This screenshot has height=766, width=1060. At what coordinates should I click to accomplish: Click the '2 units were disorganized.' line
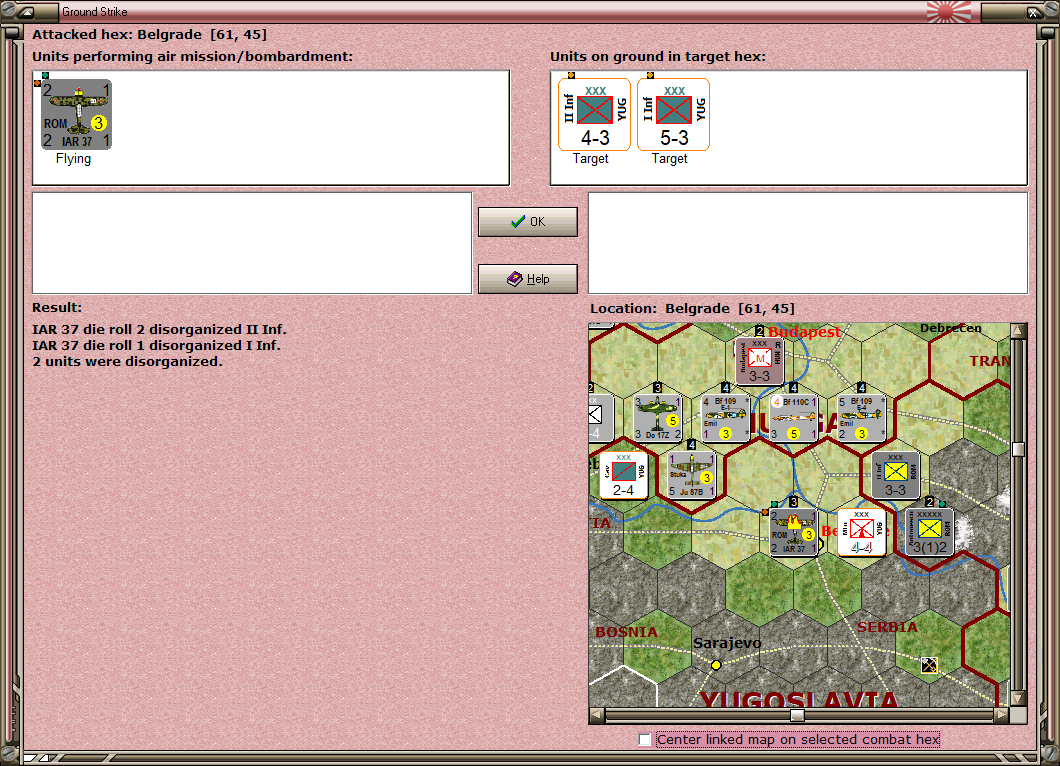(x=127, y=362)
